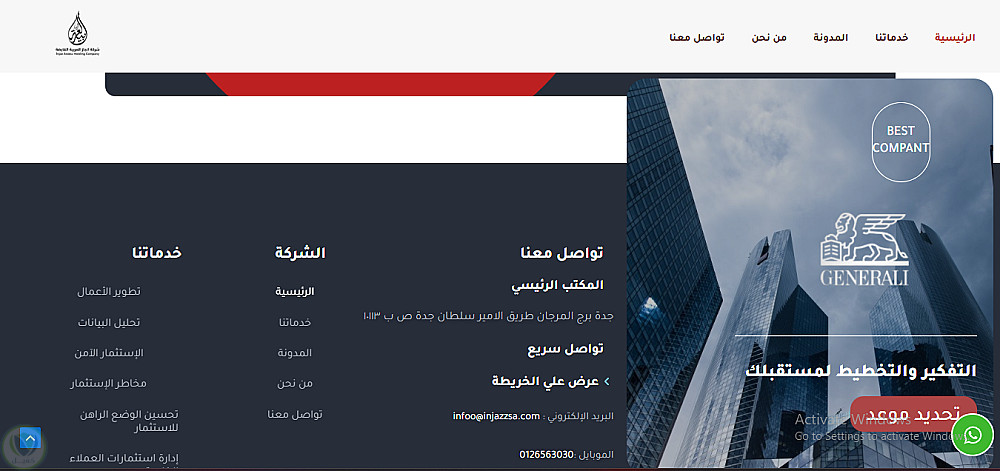Open المدونة in the top navigation
Screen dimensions: 1000x471
pyautogui.click(x=830, y=38)
